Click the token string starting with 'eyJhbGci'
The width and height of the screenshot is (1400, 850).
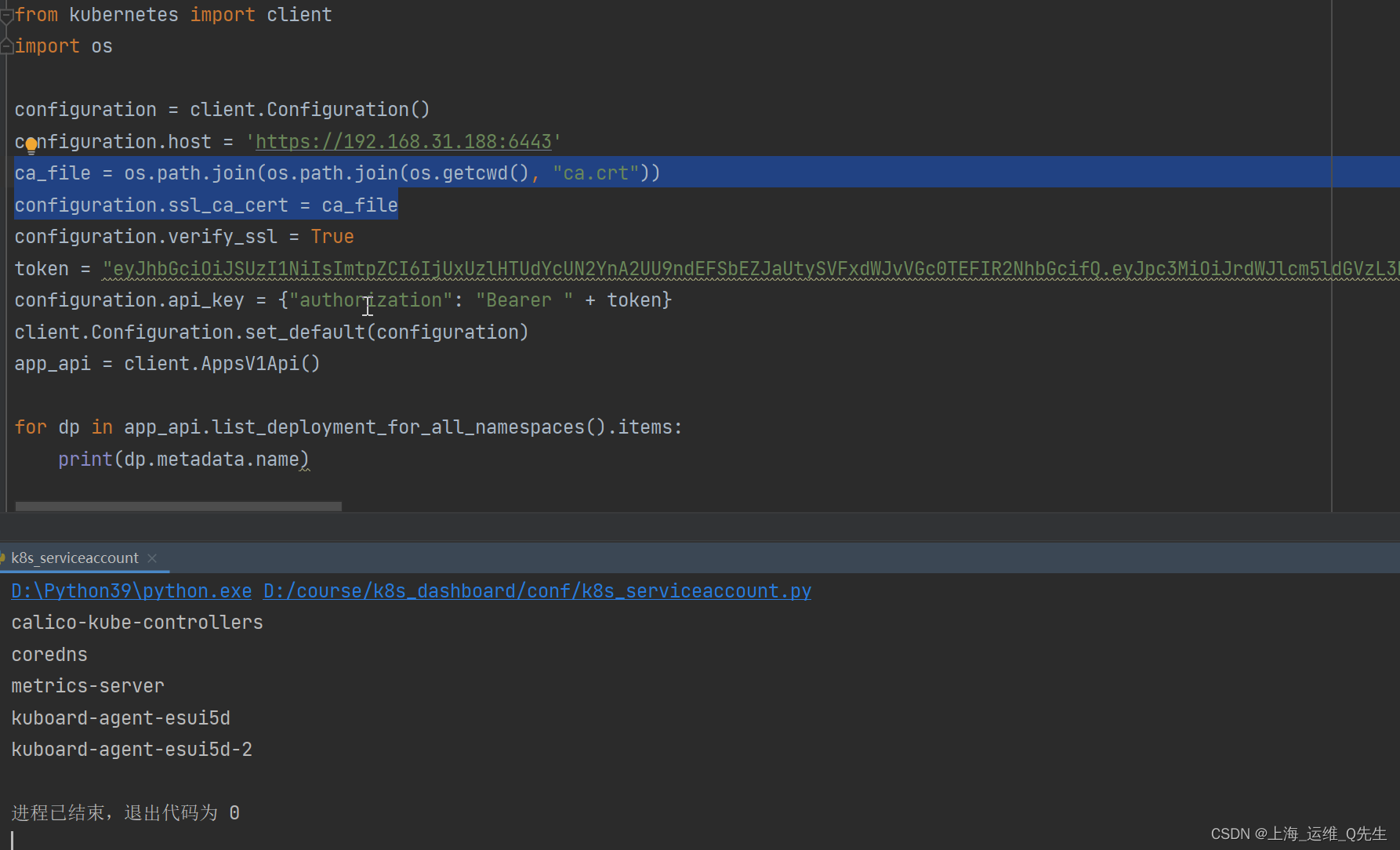click(x=751, y=269)
